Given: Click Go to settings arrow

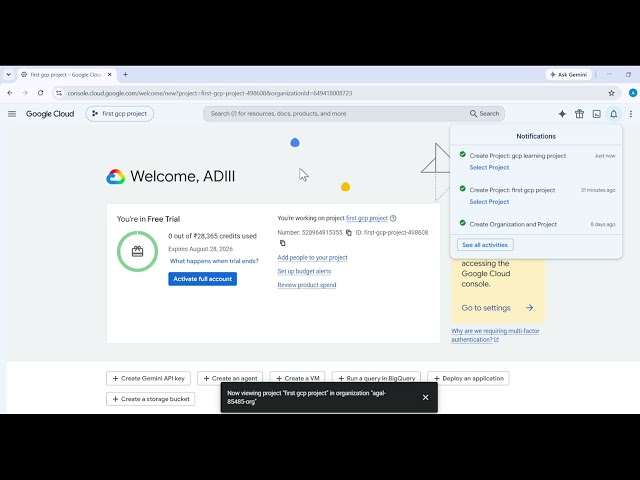Looking at the screenshot, I should click(529, 308).
